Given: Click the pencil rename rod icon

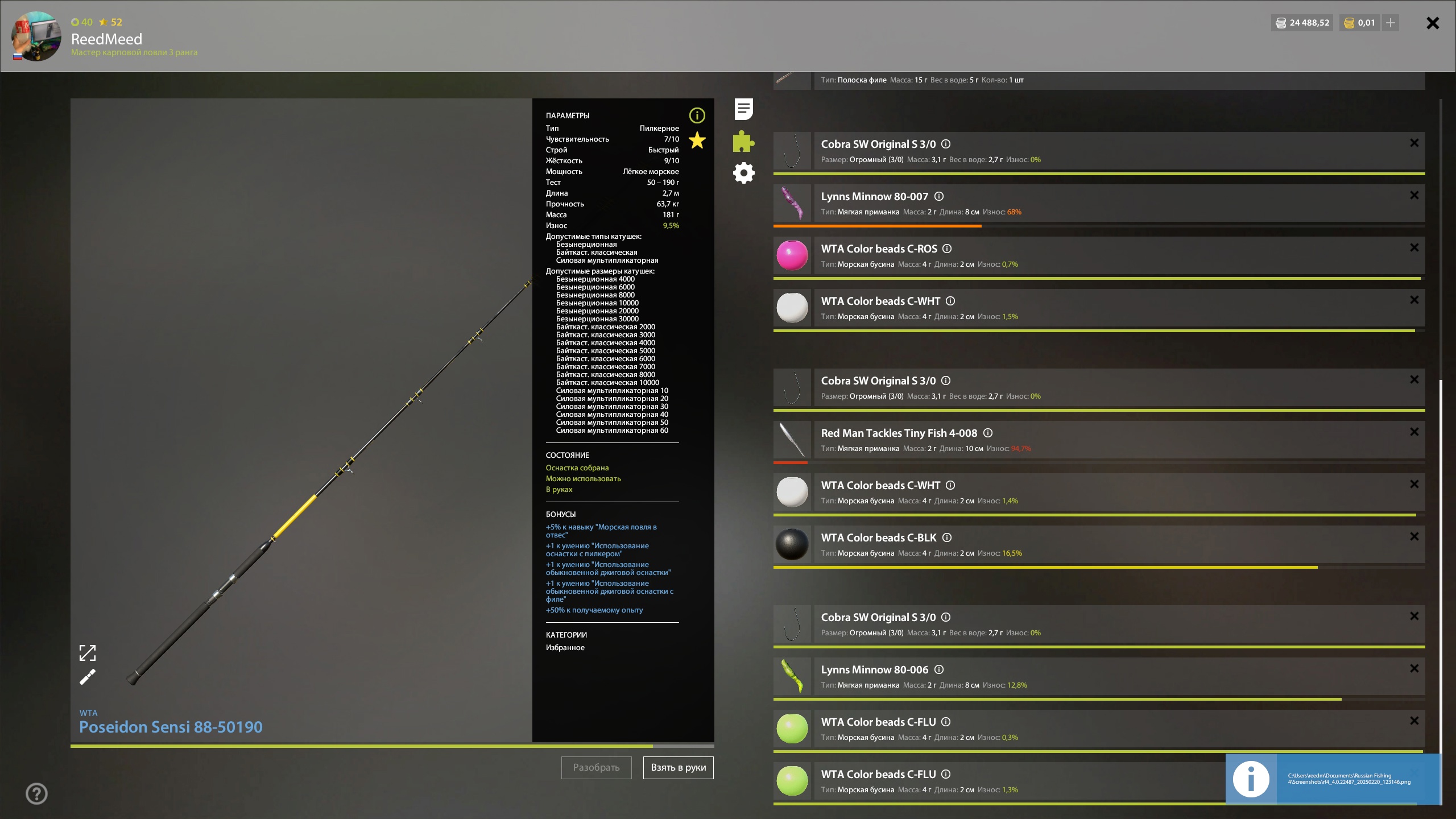Looking at the screenshot, I should [88, 677].
